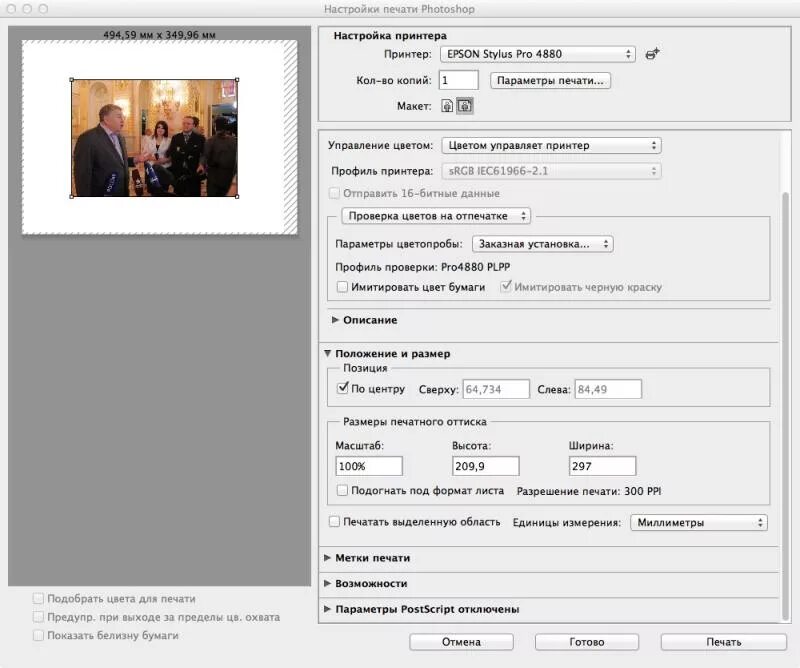Click the photo thumbnail in print preview

tap(155, 138)
